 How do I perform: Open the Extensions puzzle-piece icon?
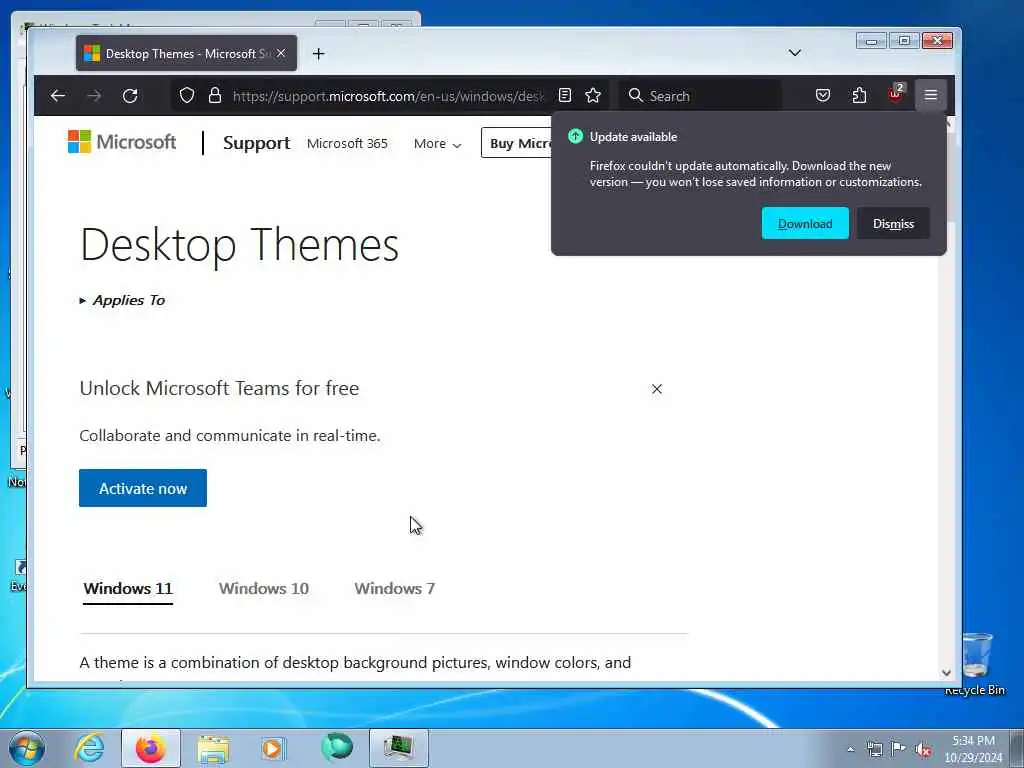click(859, 96)
